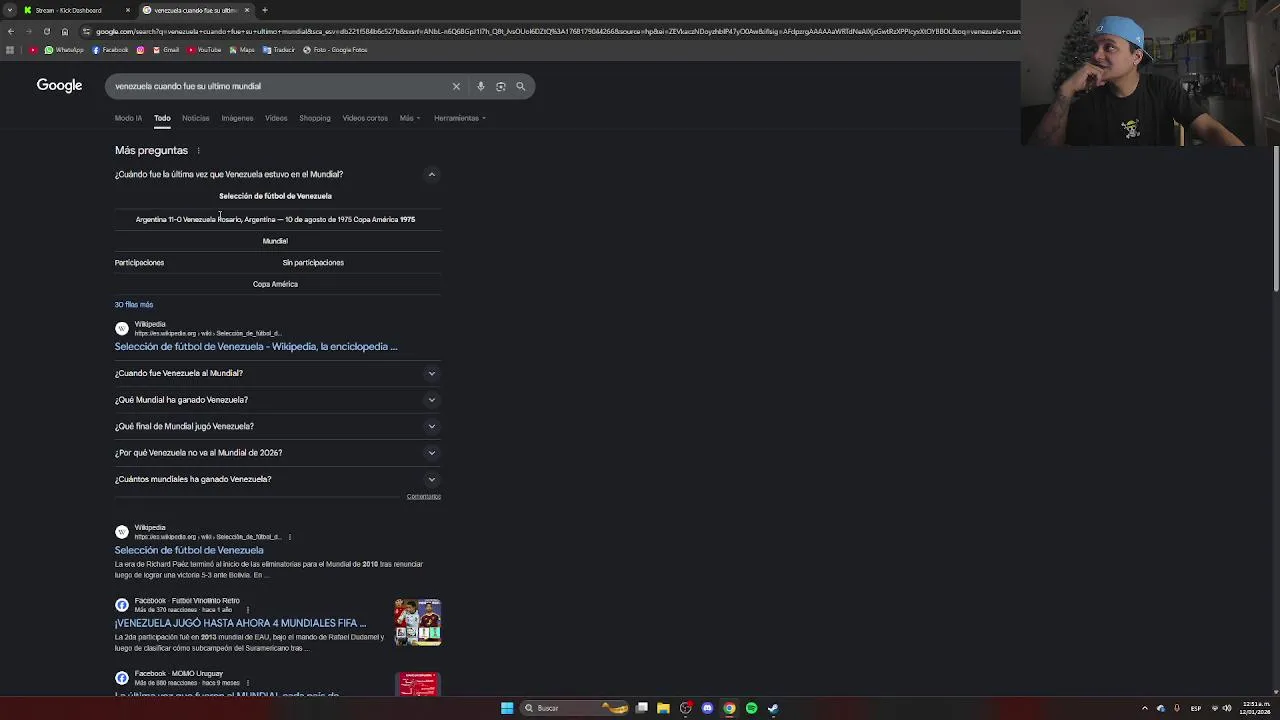Click the taskbar Buscar search box
This screenshot has height=720, width=1280.
(x=574, y=708)
